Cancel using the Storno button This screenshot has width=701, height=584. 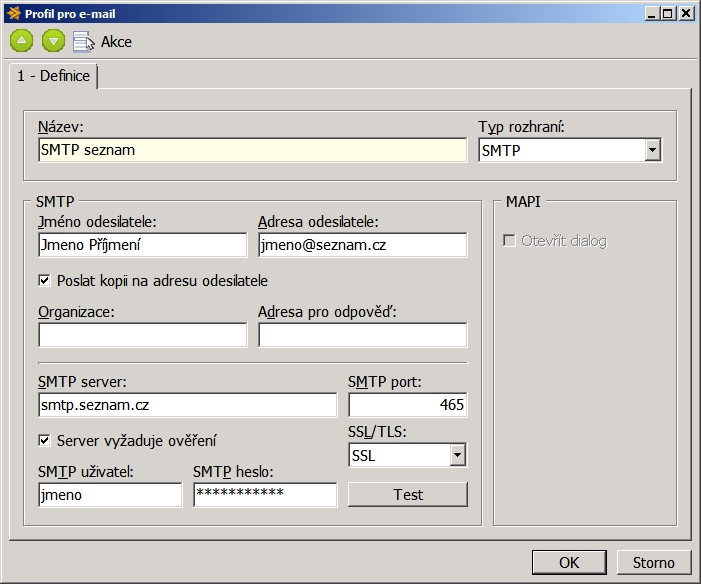point(653,562)
